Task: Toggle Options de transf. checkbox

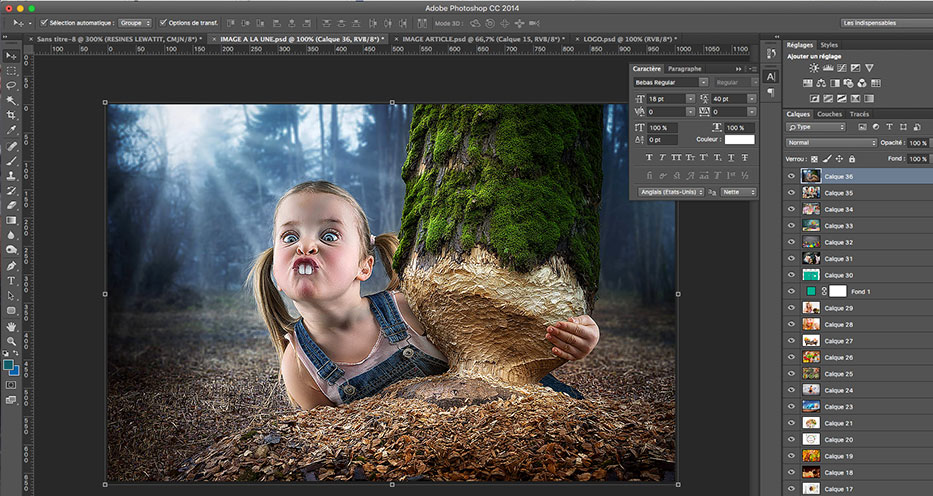Action: pos(163,23)
